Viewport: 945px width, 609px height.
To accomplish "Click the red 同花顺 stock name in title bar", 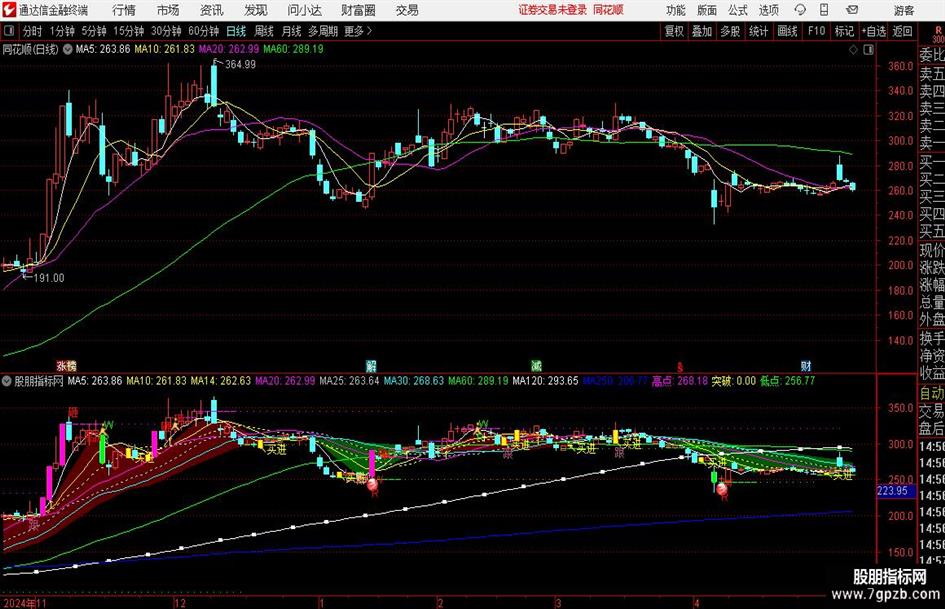I will pos(608,10).
